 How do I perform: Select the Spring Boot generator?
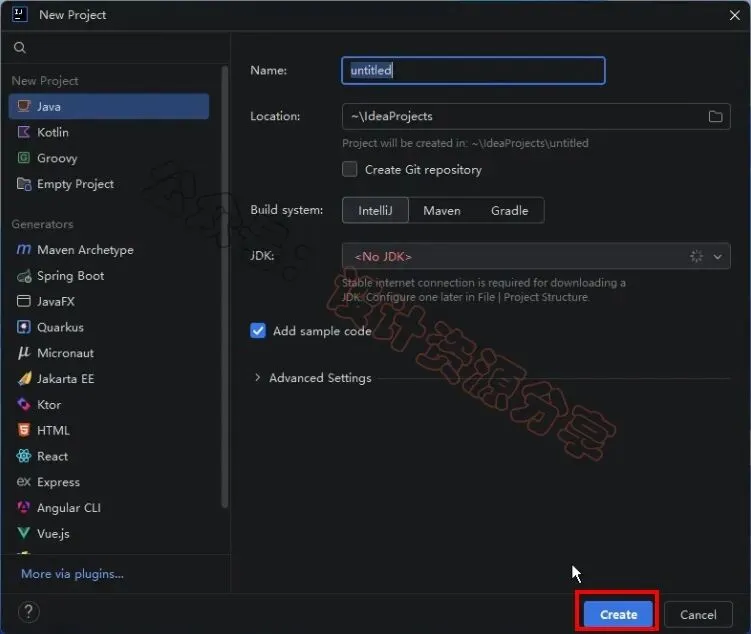(108, 276)
